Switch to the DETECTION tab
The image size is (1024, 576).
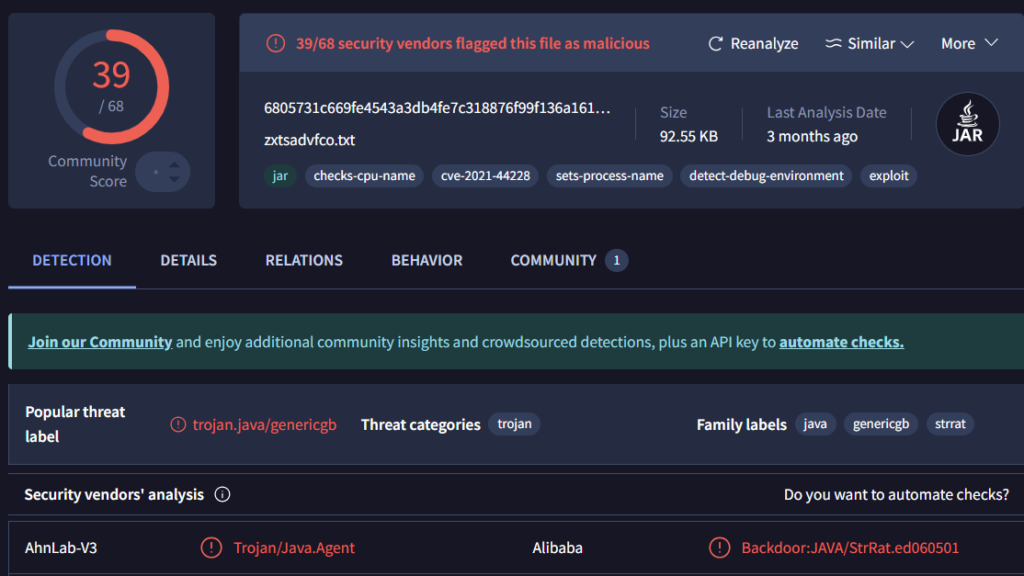coord(72,260)
